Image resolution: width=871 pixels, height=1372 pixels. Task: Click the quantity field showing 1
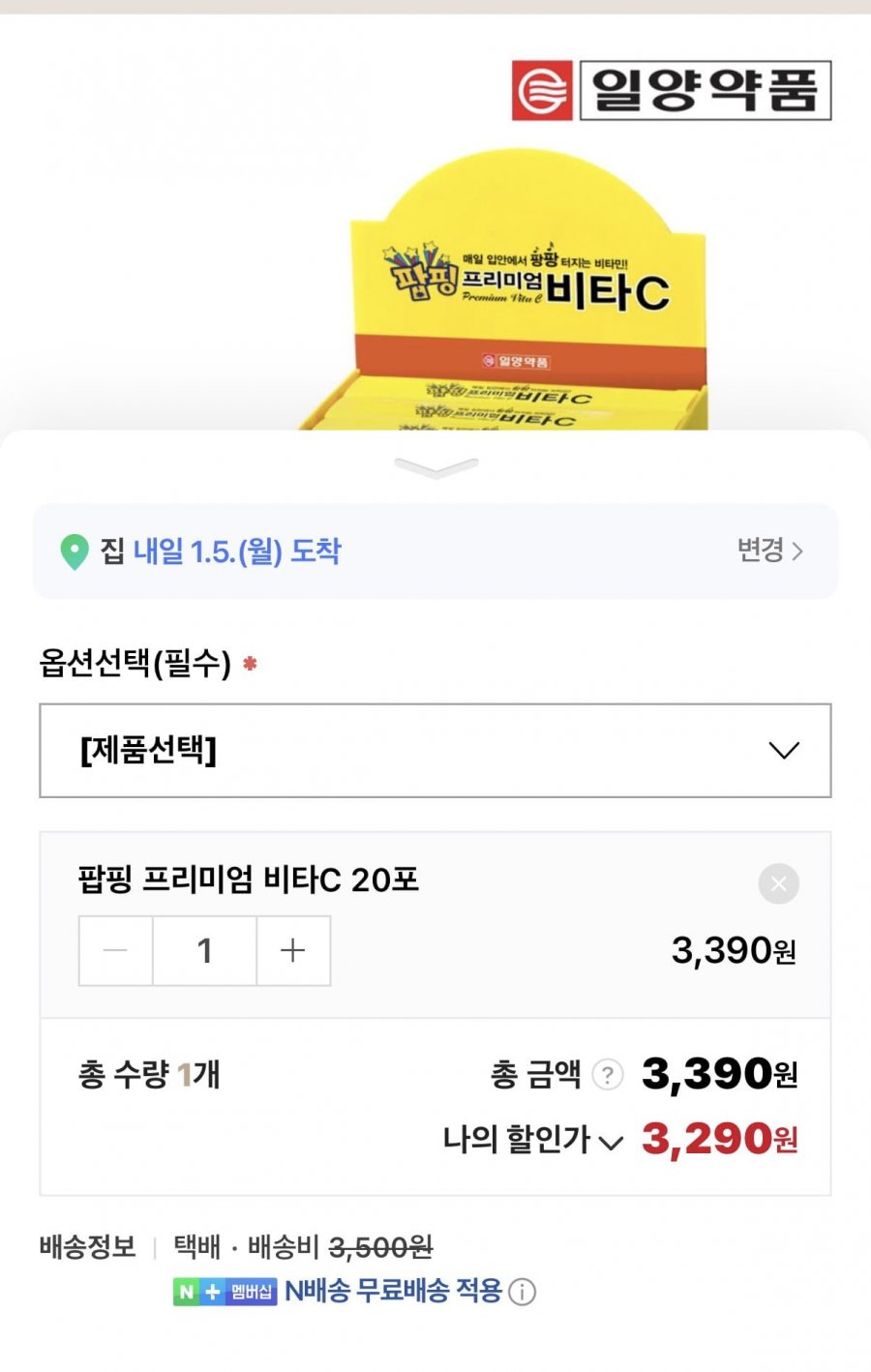(x=204, y=951)
